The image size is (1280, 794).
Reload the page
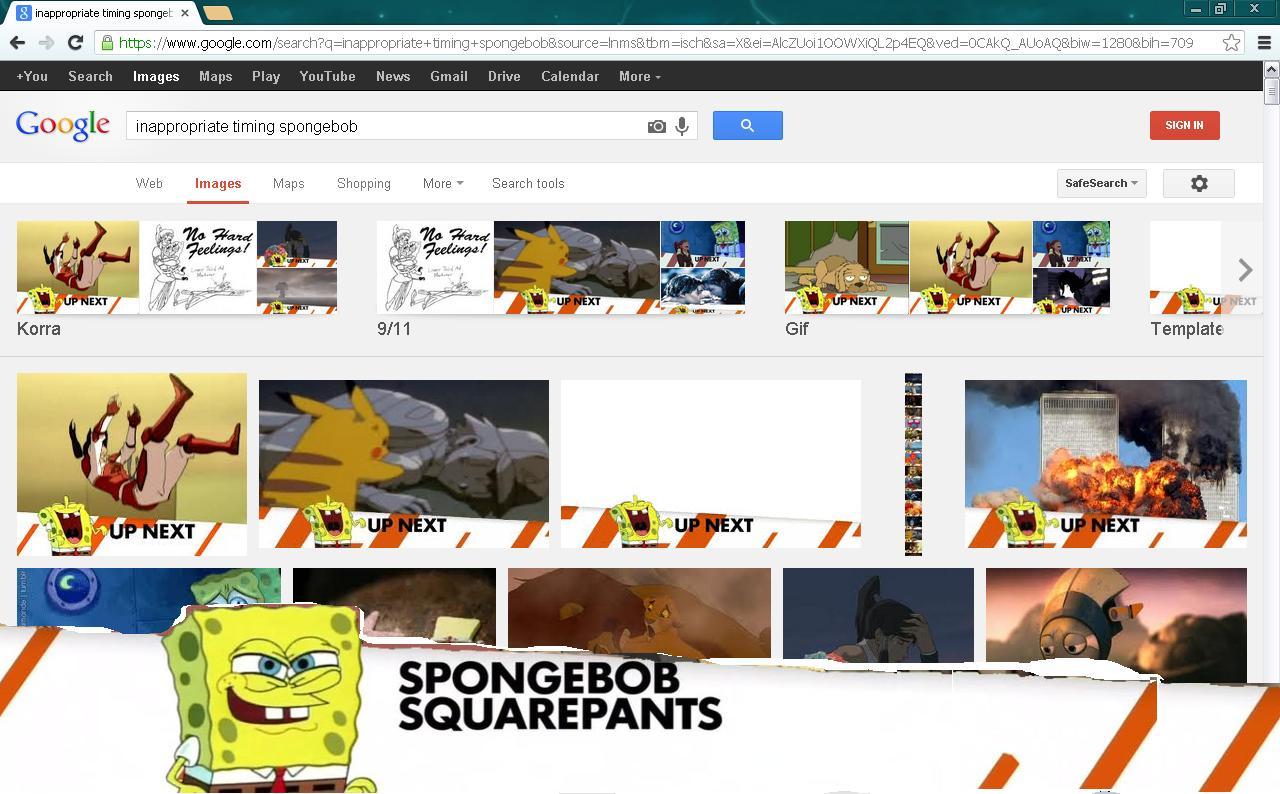coord(75,42)
